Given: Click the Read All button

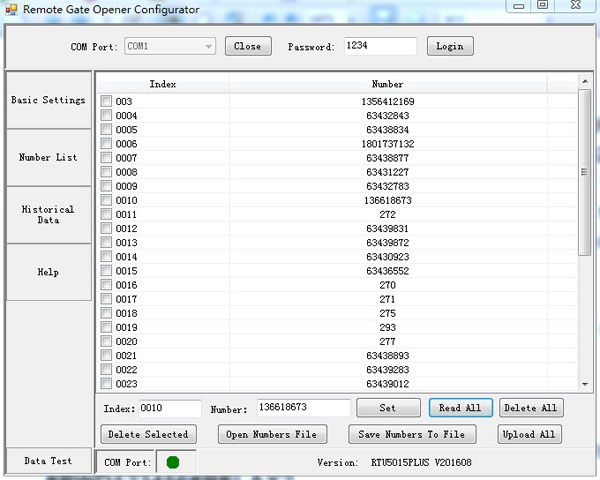Looking at the screenshot, I should [460, 408].
